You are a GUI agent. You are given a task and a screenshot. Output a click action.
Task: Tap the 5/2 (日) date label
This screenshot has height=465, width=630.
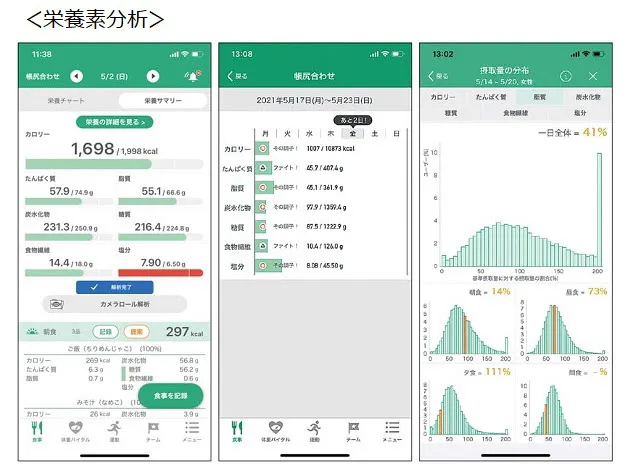pos(114,76)
